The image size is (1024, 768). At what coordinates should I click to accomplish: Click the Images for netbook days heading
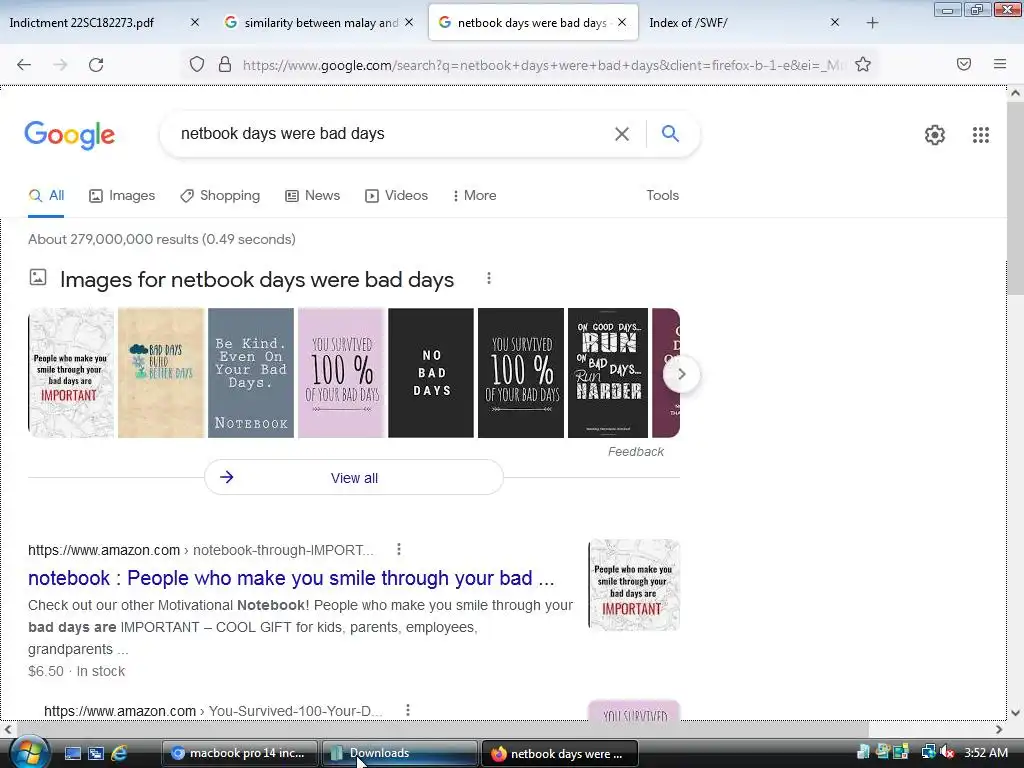click(257, 280)
